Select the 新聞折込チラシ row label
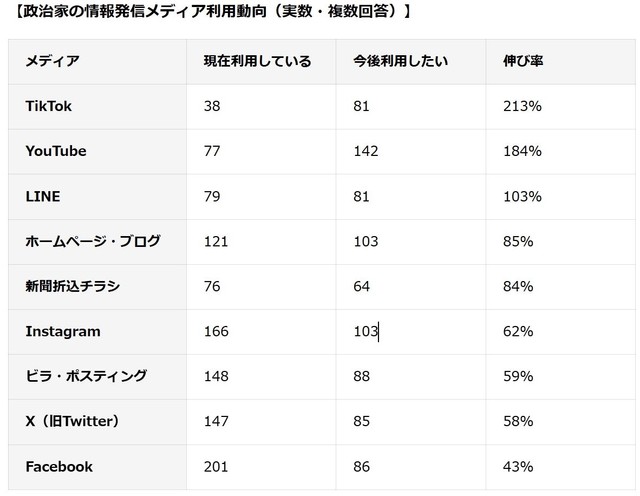 coord(72,286)
